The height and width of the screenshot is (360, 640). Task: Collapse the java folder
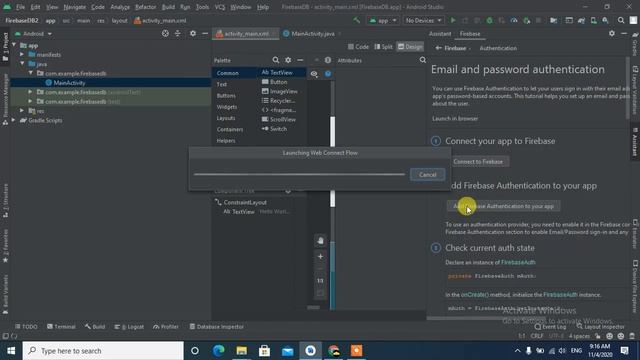coord(22,64)
